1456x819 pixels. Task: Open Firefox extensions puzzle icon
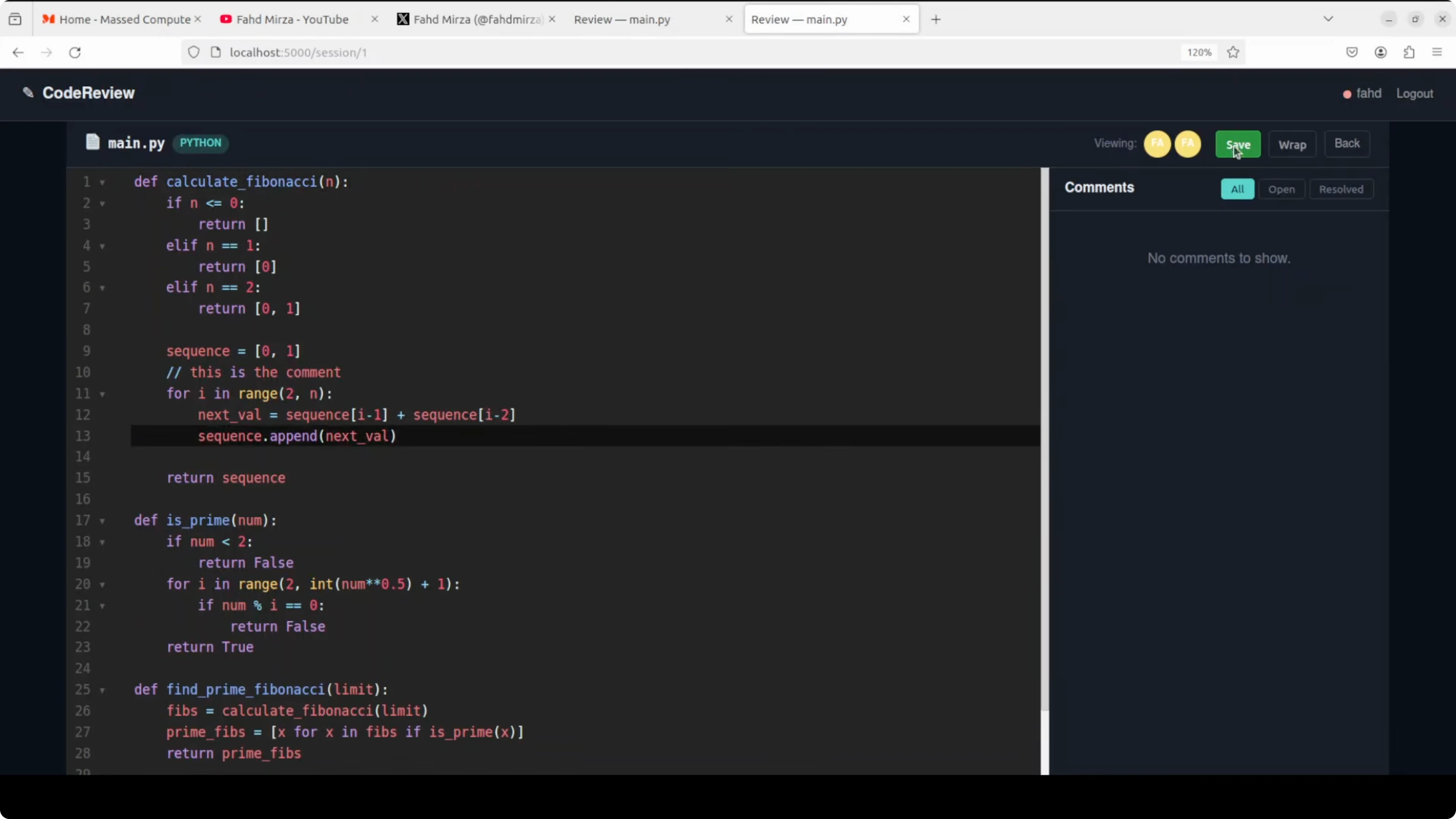pyautogui.click(x=1409, y=52)
